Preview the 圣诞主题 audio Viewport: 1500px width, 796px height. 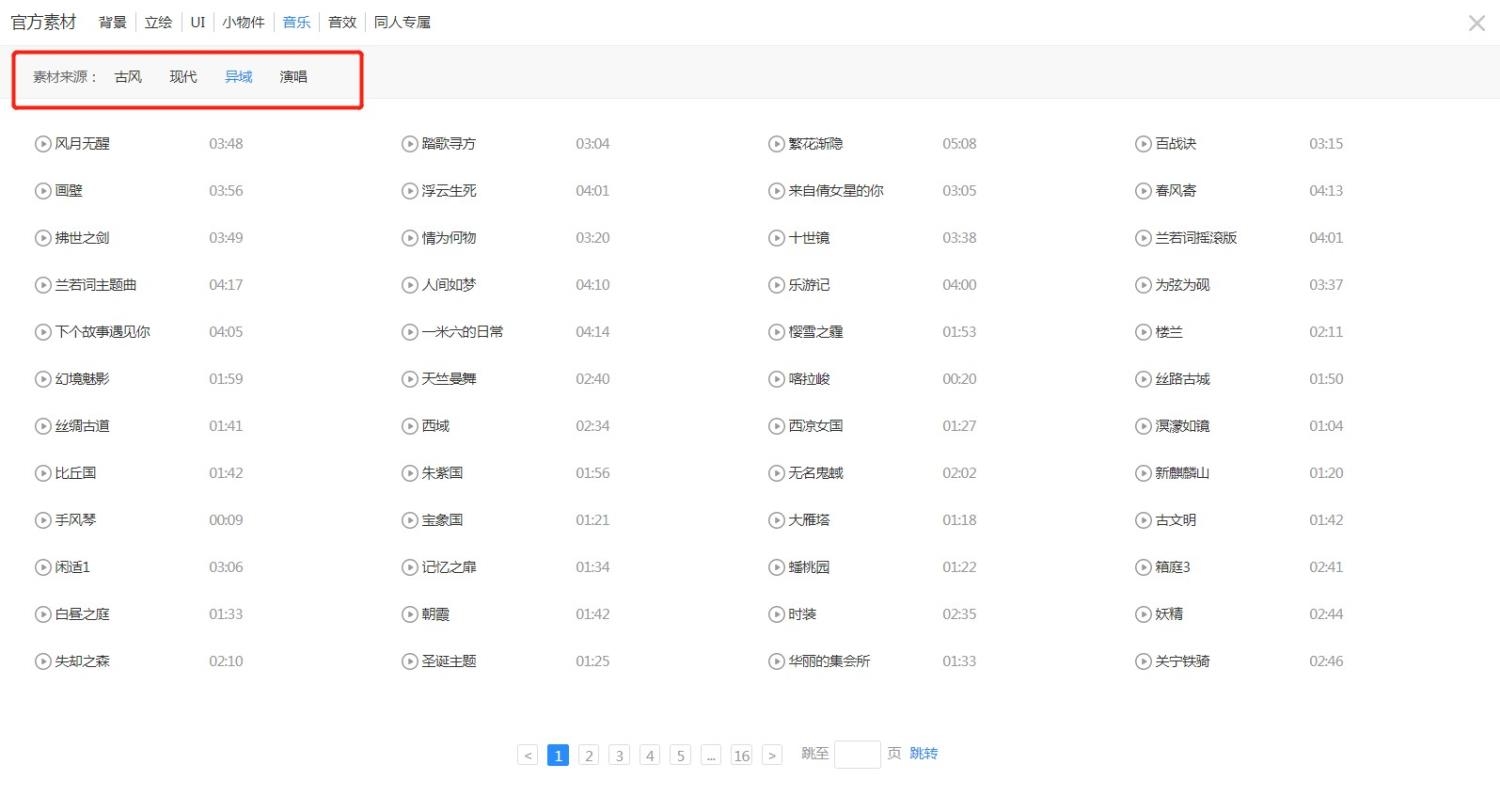(410, 661)
